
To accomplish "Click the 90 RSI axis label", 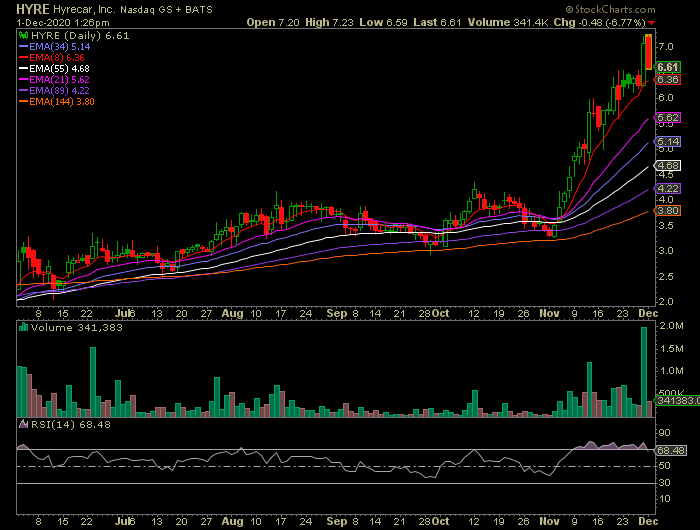I will point(664,433).
